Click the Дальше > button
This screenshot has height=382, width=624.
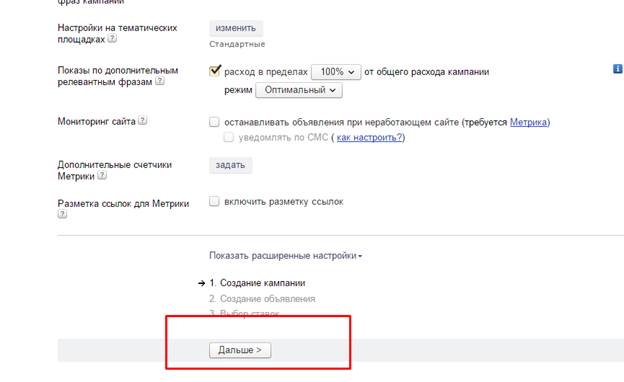(x=240, y=350)
